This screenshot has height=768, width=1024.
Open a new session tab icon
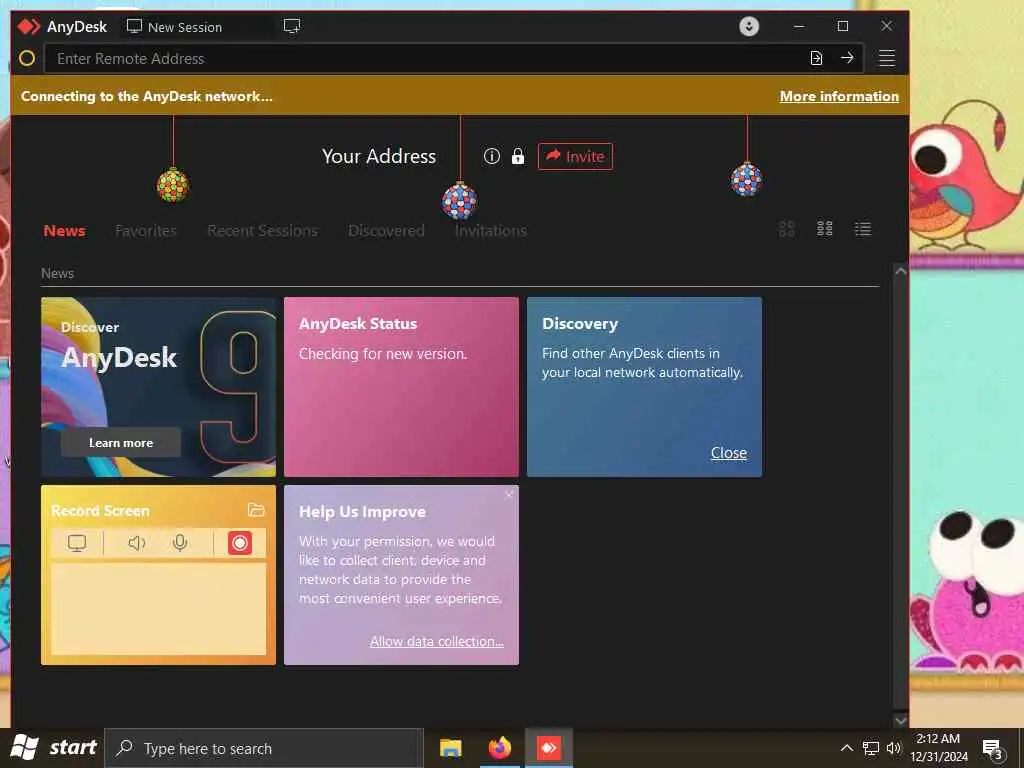click(292, 26)
